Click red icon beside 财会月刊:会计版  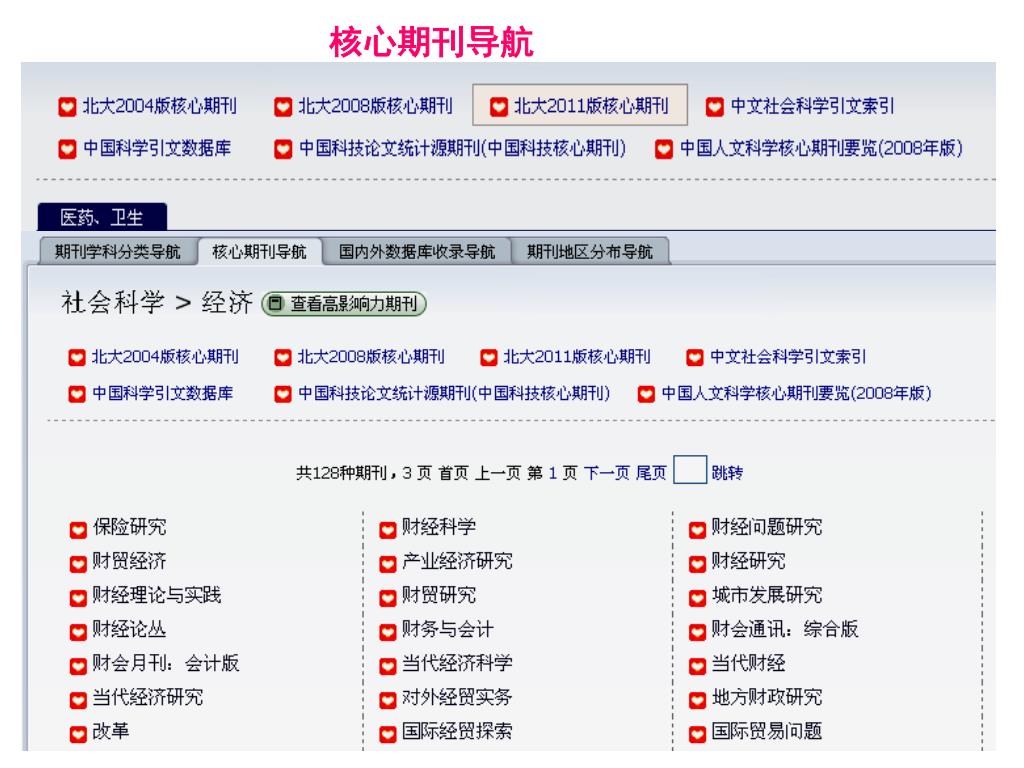[x=78, y=665]
